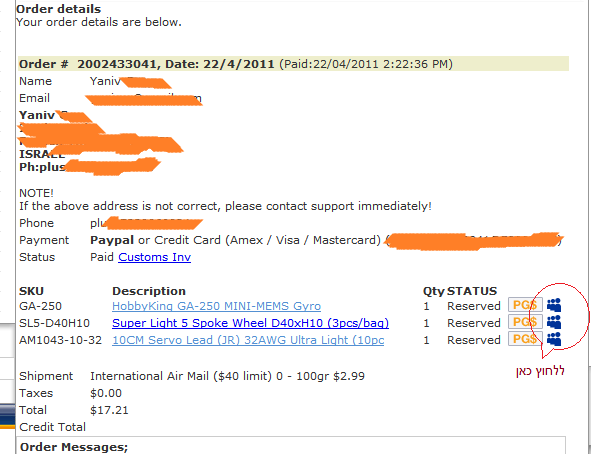Open the Customs Inv link
Image resolution: width=591 pixels, height=454 pixels.
[x=155, y=257]
